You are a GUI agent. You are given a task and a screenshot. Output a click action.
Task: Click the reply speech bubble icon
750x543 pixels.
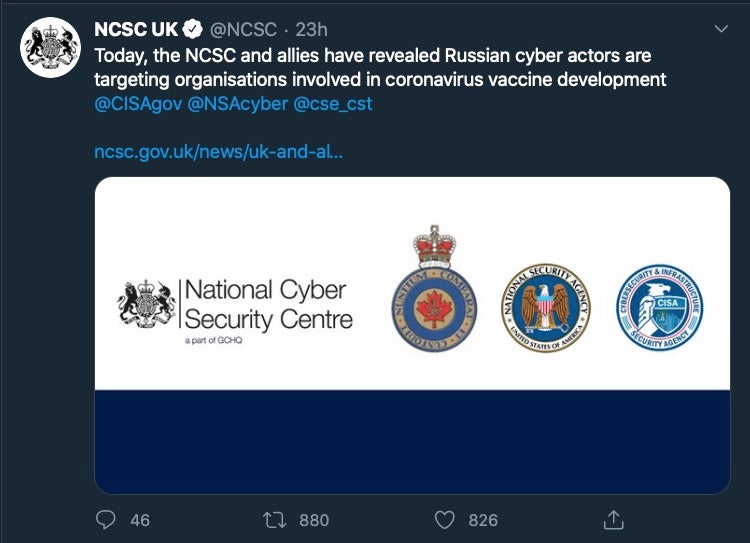[x=107, y=519]
